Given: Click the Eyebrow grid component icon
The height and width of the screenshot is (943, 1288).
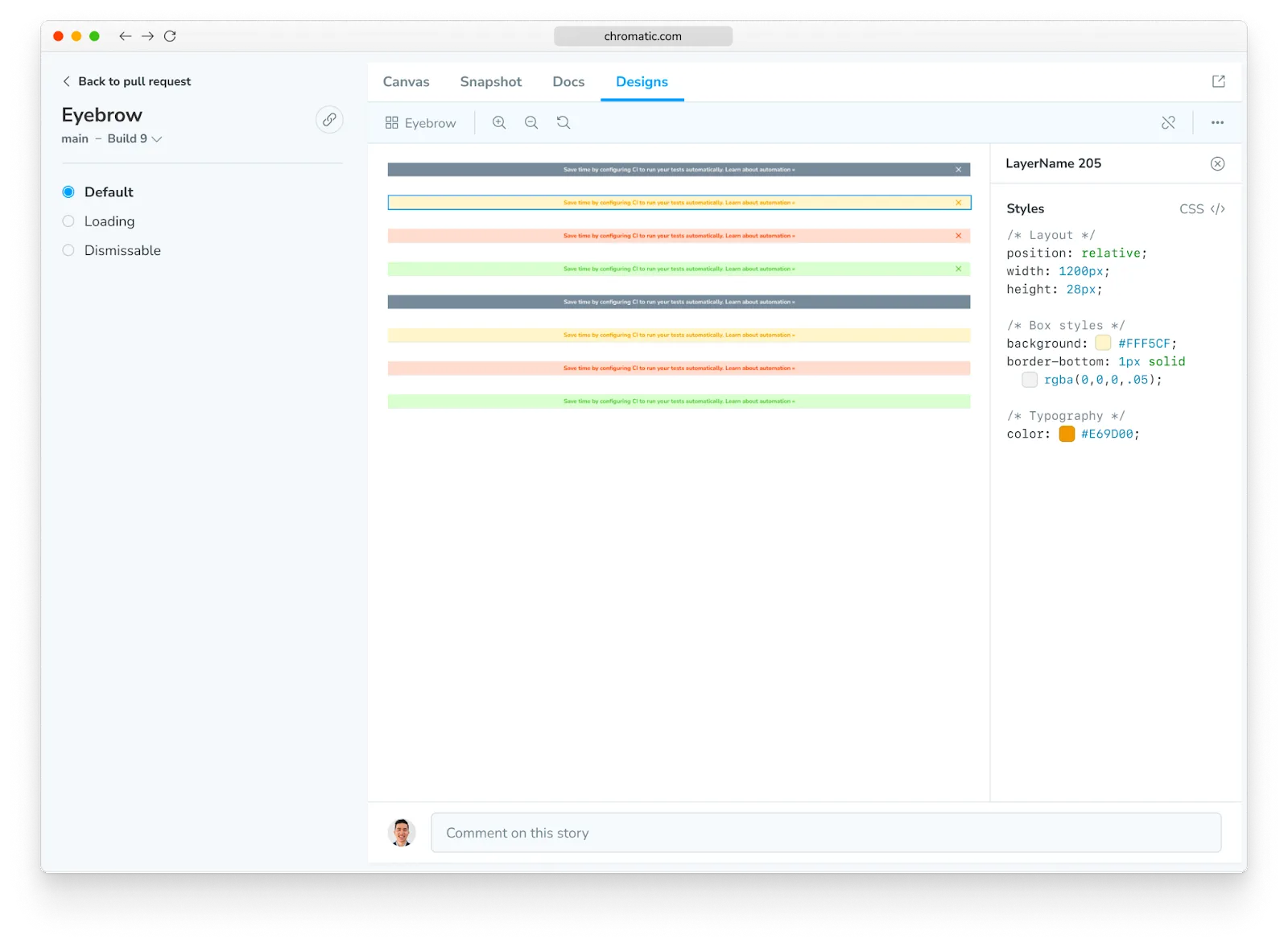Looking at the screenshot, I should tap(392, 122).
